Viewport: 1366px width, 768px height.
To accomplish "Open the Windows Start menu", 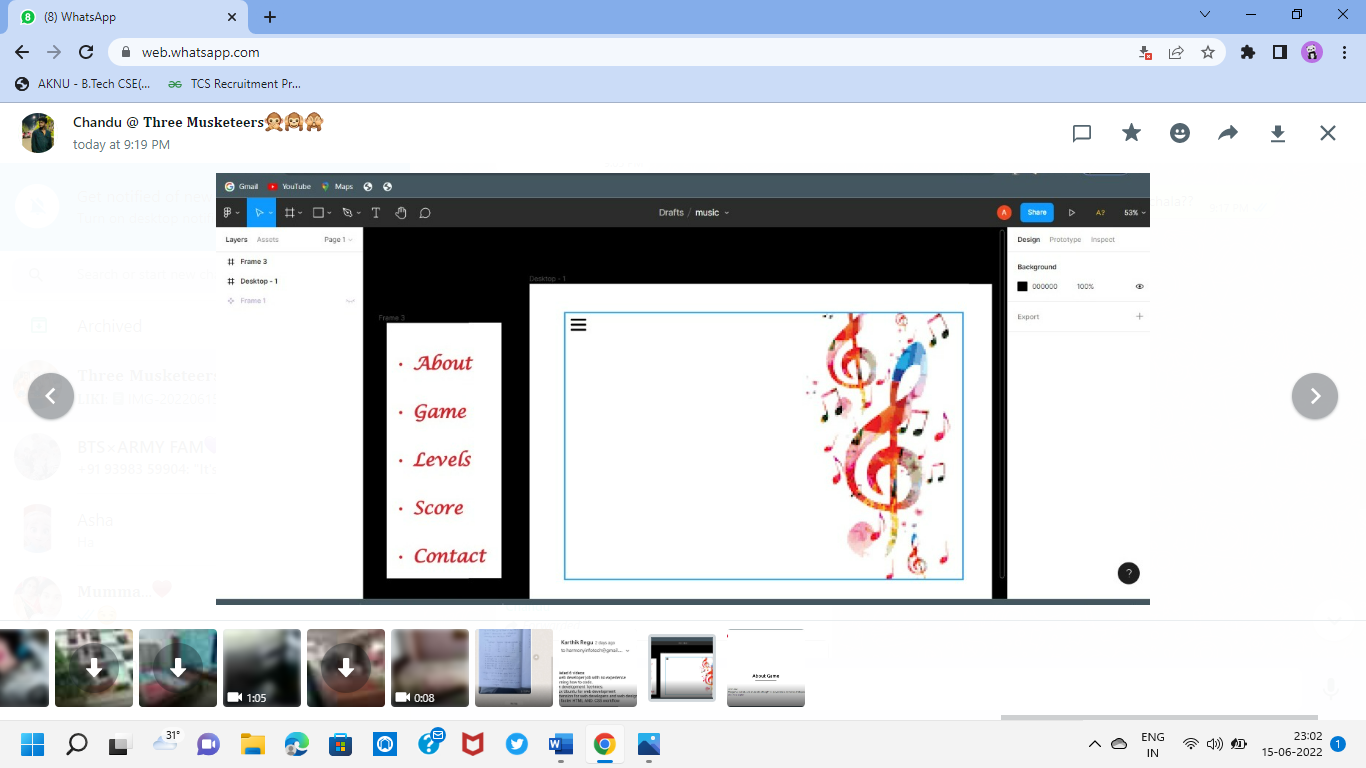I will coord(32,744).
